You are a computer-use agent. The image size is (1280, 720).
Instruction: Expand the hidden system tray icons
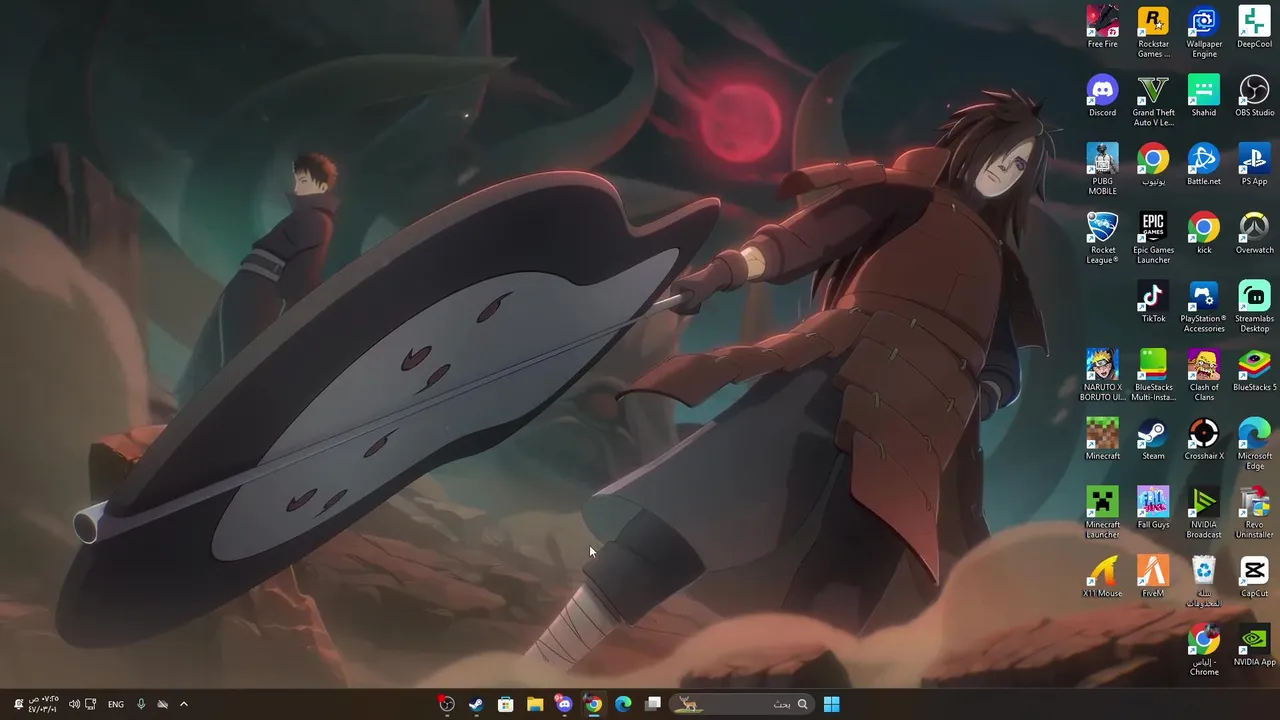pyautogui.click(x=183, y=704)
